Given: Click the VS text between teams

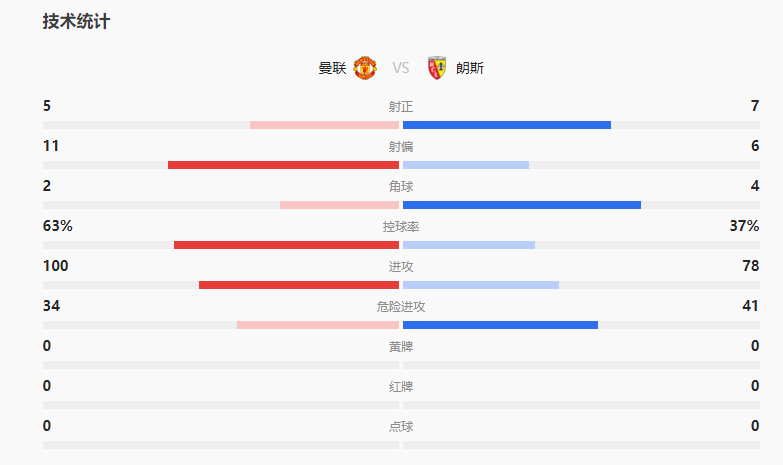Looking at the screenshot, I should 401,68.
